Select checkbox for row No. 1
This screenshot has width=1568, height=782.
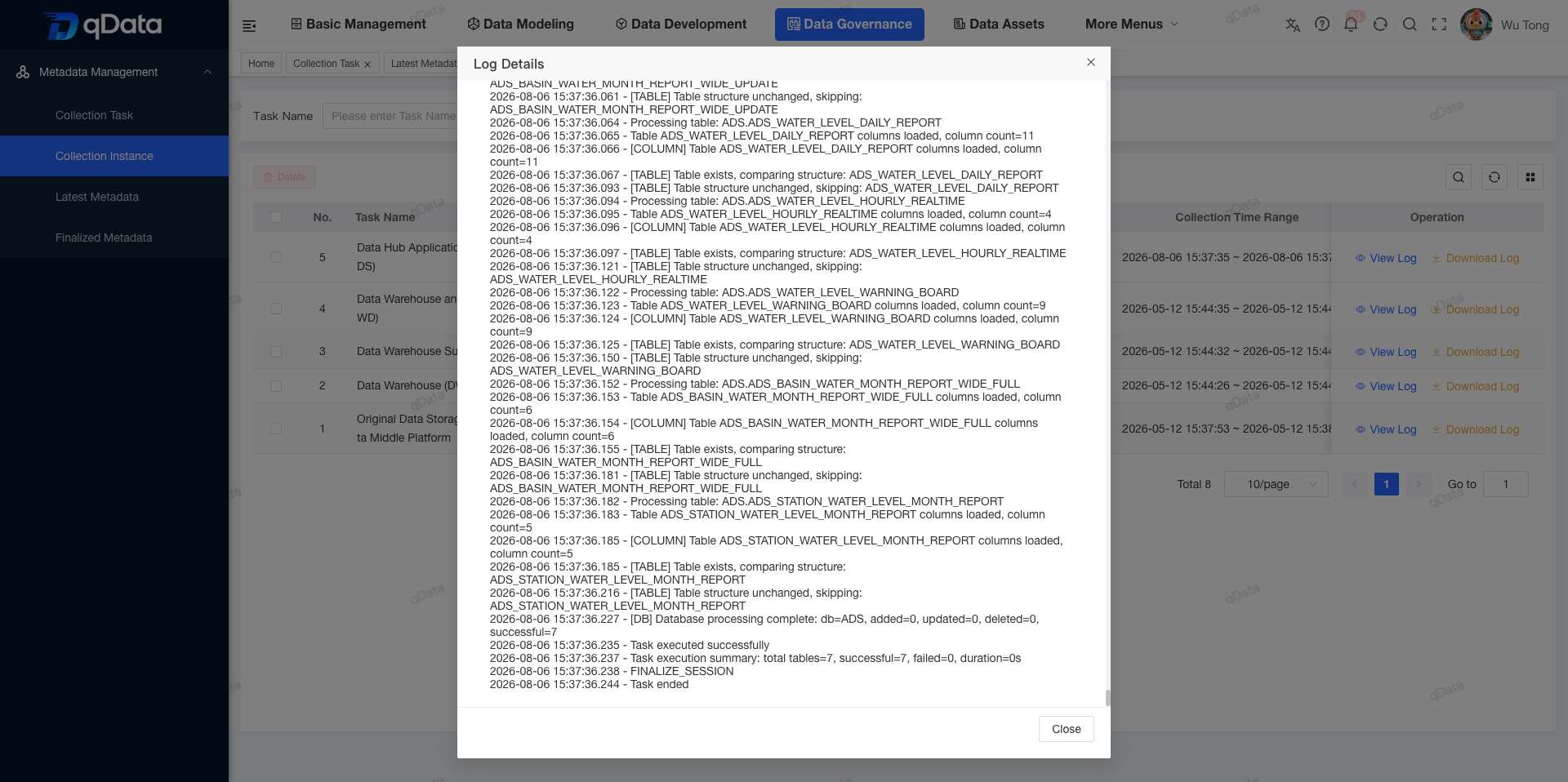[x=276, y=429]
